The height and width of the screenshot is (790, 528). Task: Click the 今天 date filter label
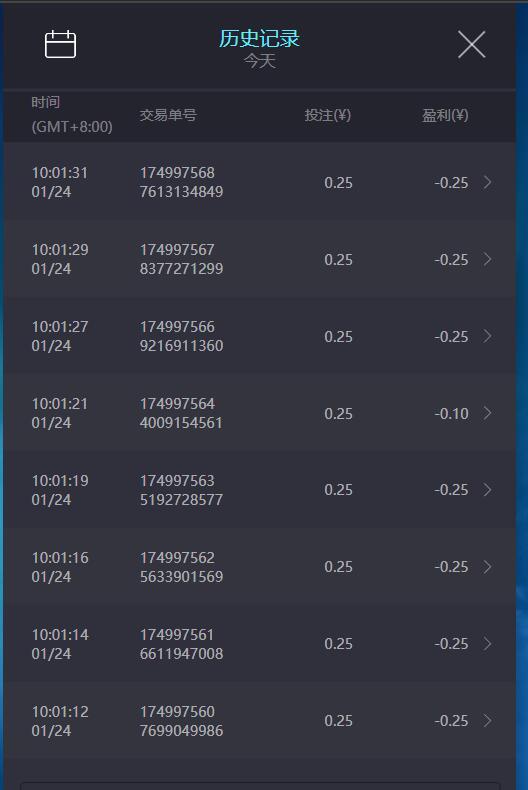[259, 61]
